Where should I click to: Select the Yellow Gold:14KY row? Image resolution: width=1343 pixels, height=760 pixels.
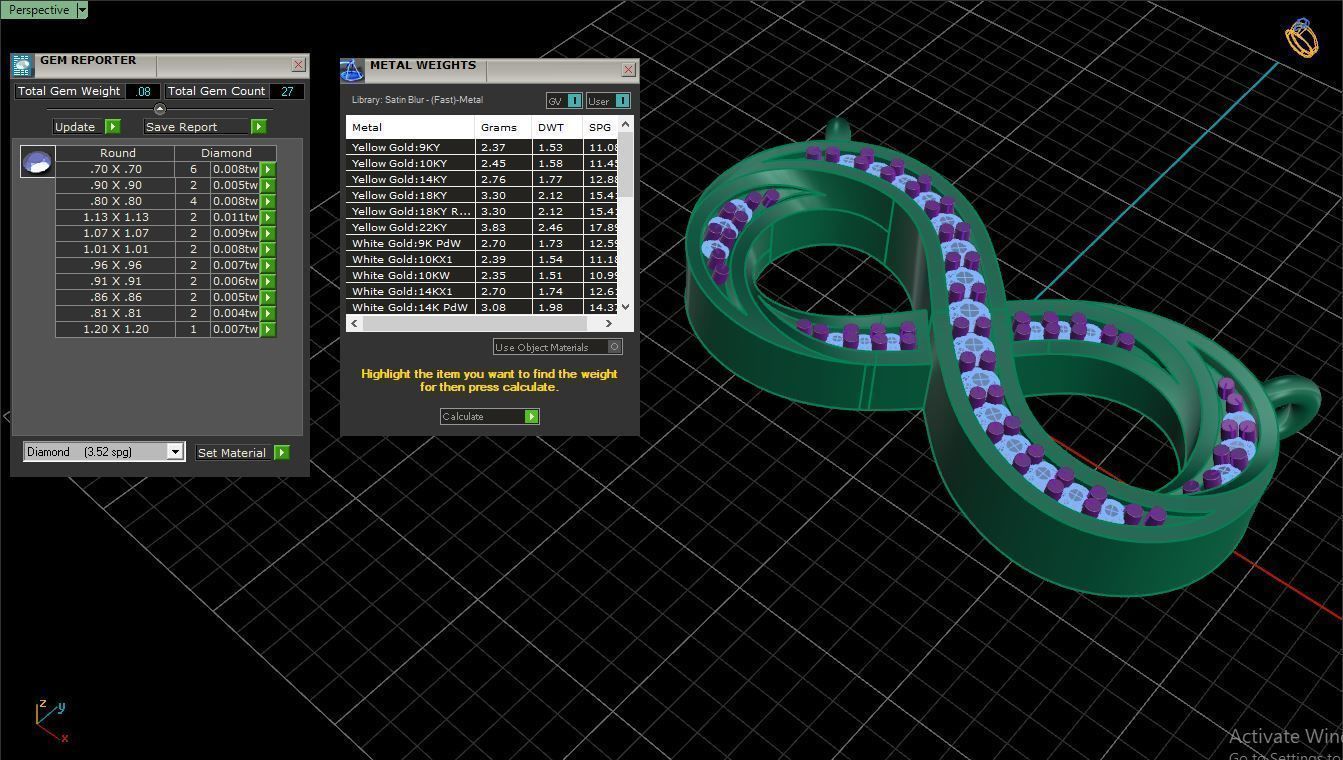(483, 179)
